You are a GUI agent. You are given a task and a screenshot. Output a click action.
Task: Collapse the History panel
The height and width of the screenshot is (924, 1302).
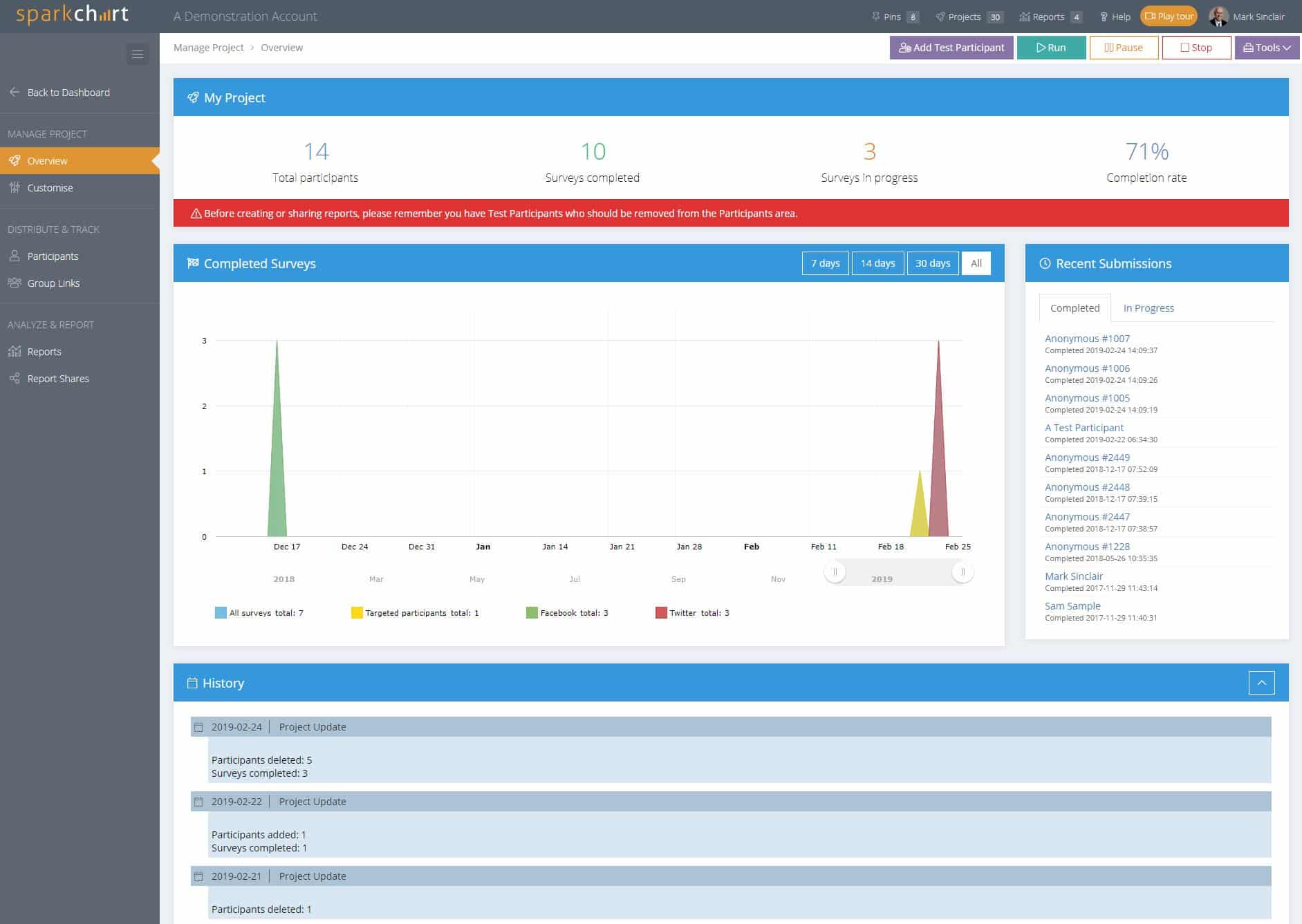(x=1262, y=683)
